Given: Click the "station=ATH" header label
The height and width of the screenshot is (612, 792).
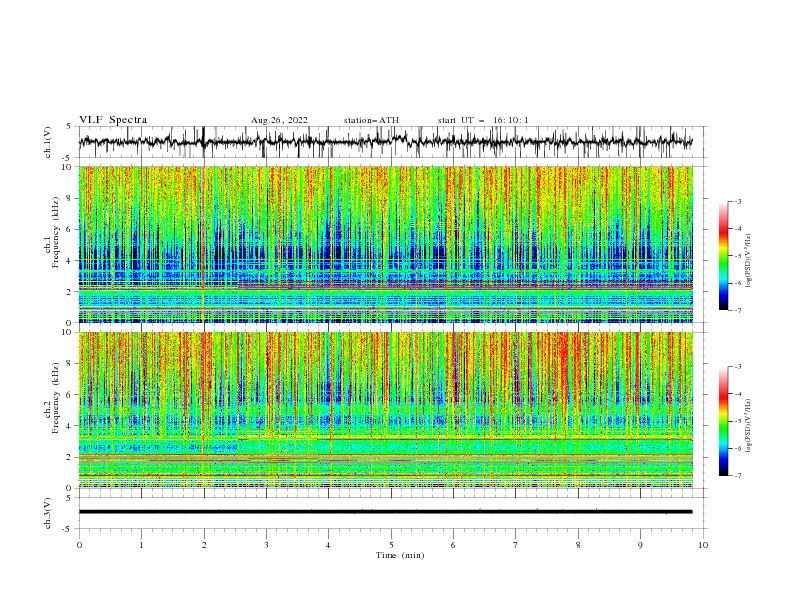Looking at the screenshot, I should (371, 120).
